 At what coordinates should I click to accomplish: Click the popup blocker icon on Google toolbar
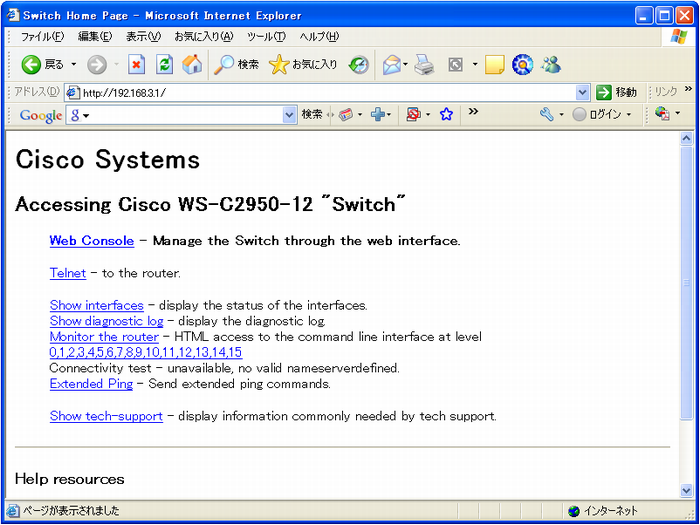pos(413,115)
